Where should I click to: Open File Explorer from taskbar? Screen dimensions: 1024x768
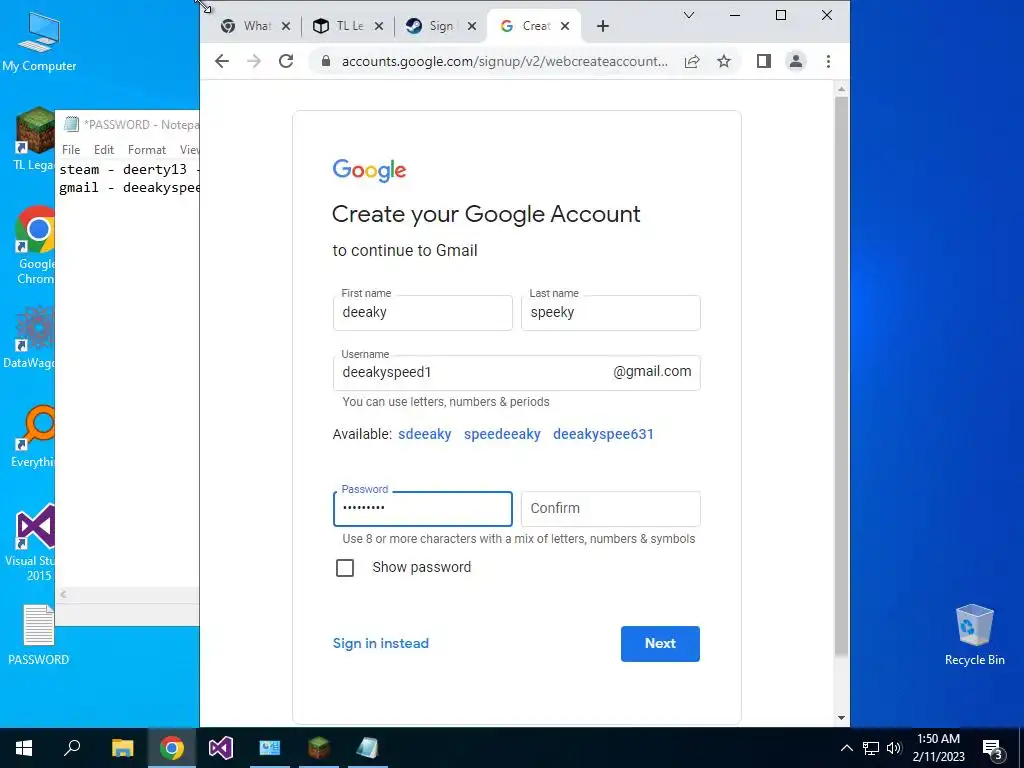(122, 748)
